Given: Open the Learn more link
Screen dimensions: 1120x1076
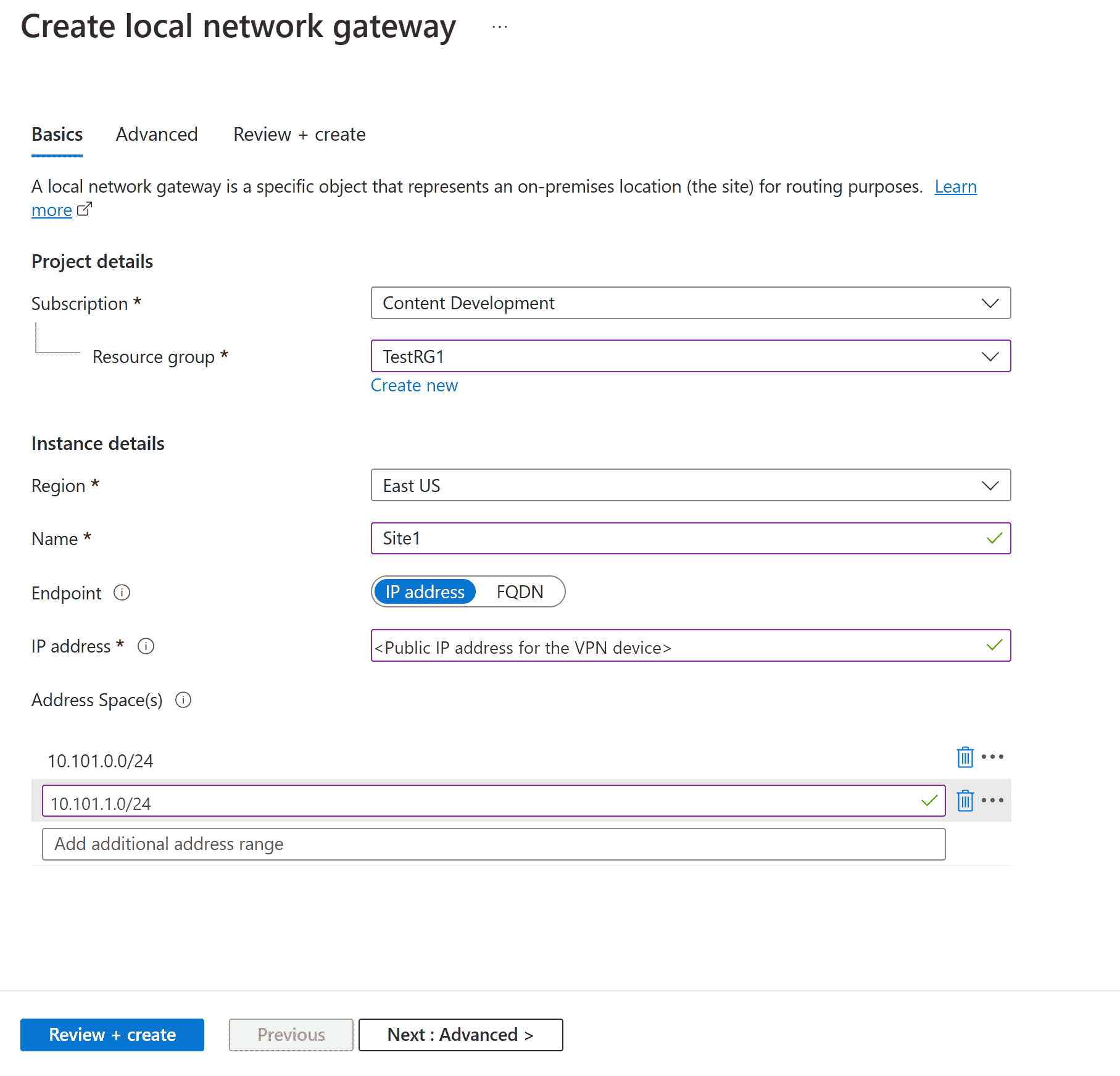Looking at the screenshot, I should 955,186.
